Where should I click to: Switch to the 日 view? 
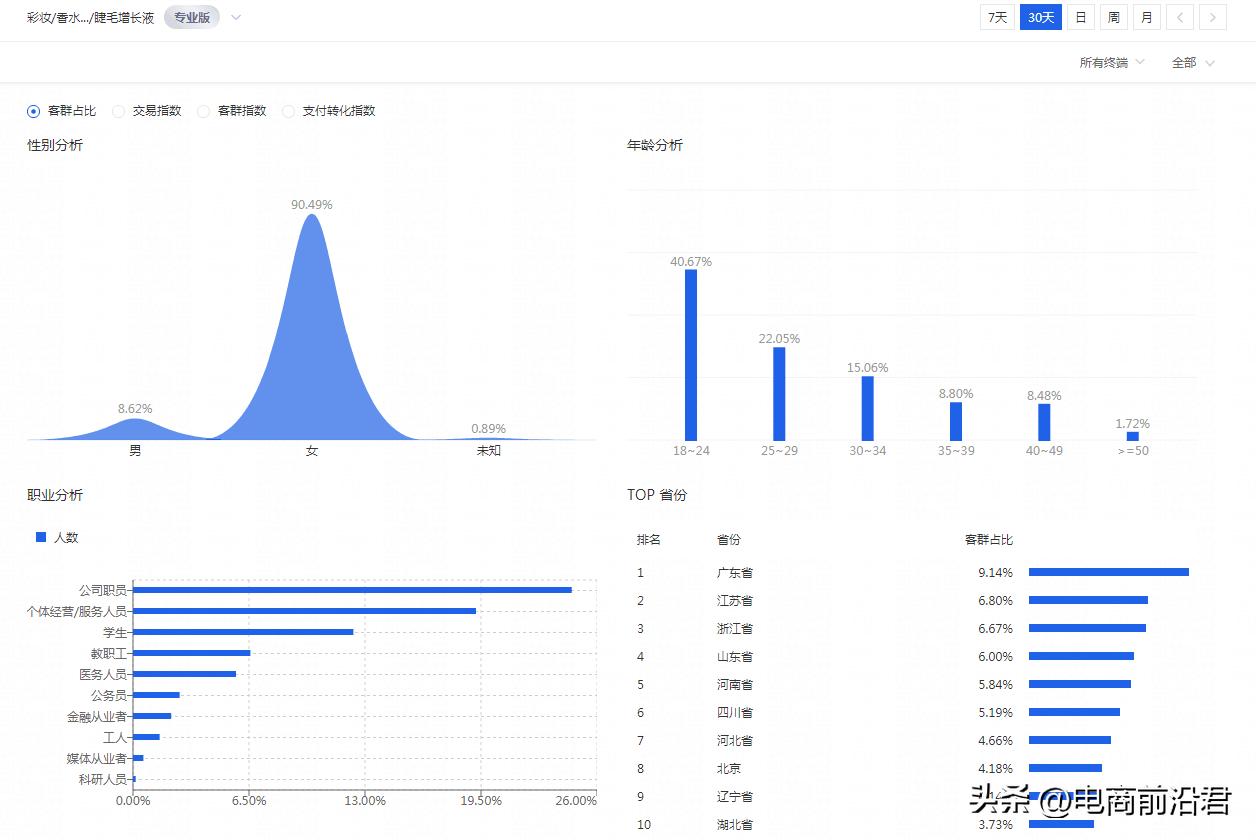(1080, 17)
